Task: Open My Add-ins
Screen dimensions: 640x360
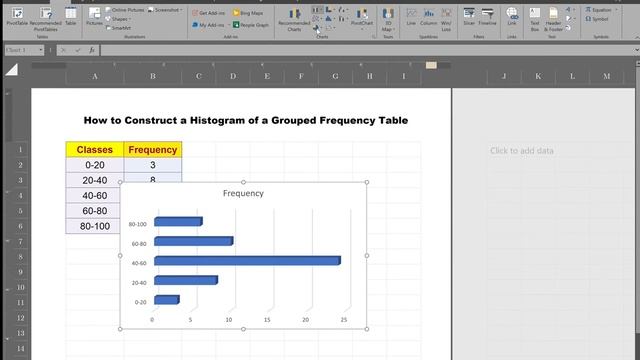Action: [x=209, y=25]
